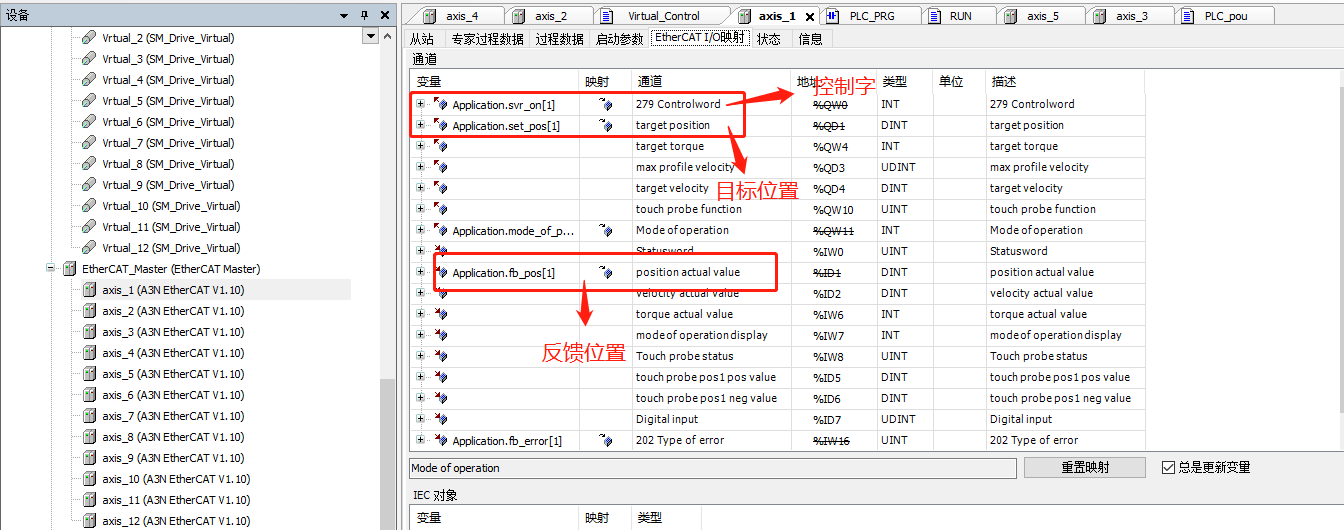The image size is (1344, 530).
Task: Click the 重置映射 button
Action: 1087,468
